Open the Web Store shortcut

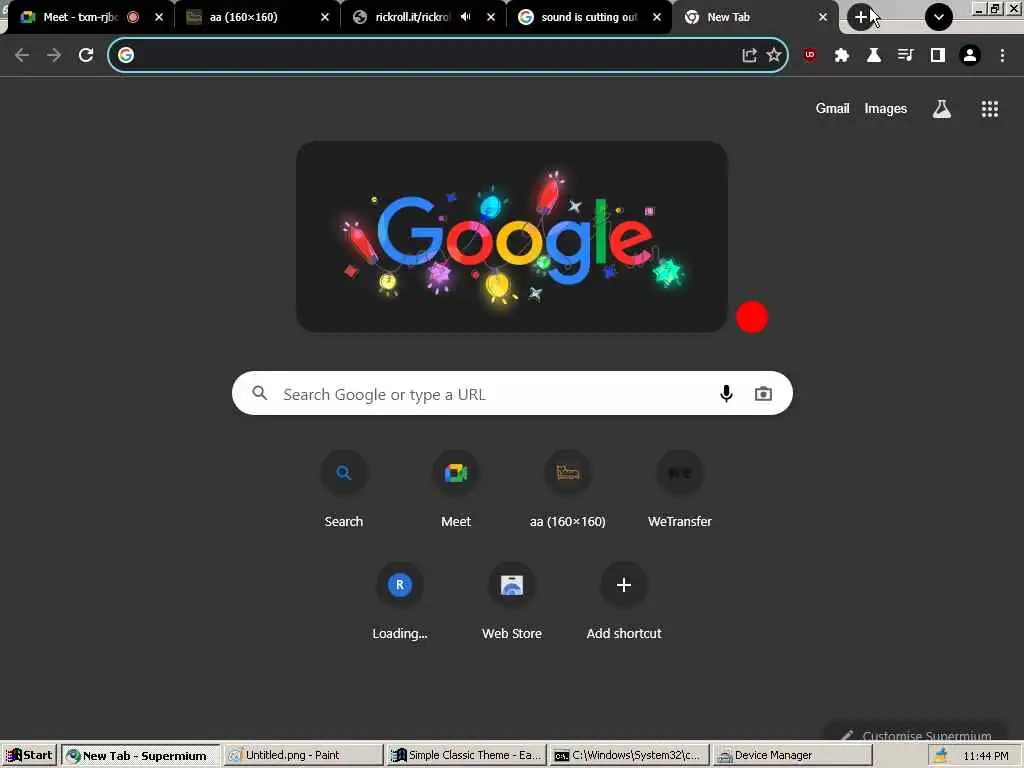(512, 601)
